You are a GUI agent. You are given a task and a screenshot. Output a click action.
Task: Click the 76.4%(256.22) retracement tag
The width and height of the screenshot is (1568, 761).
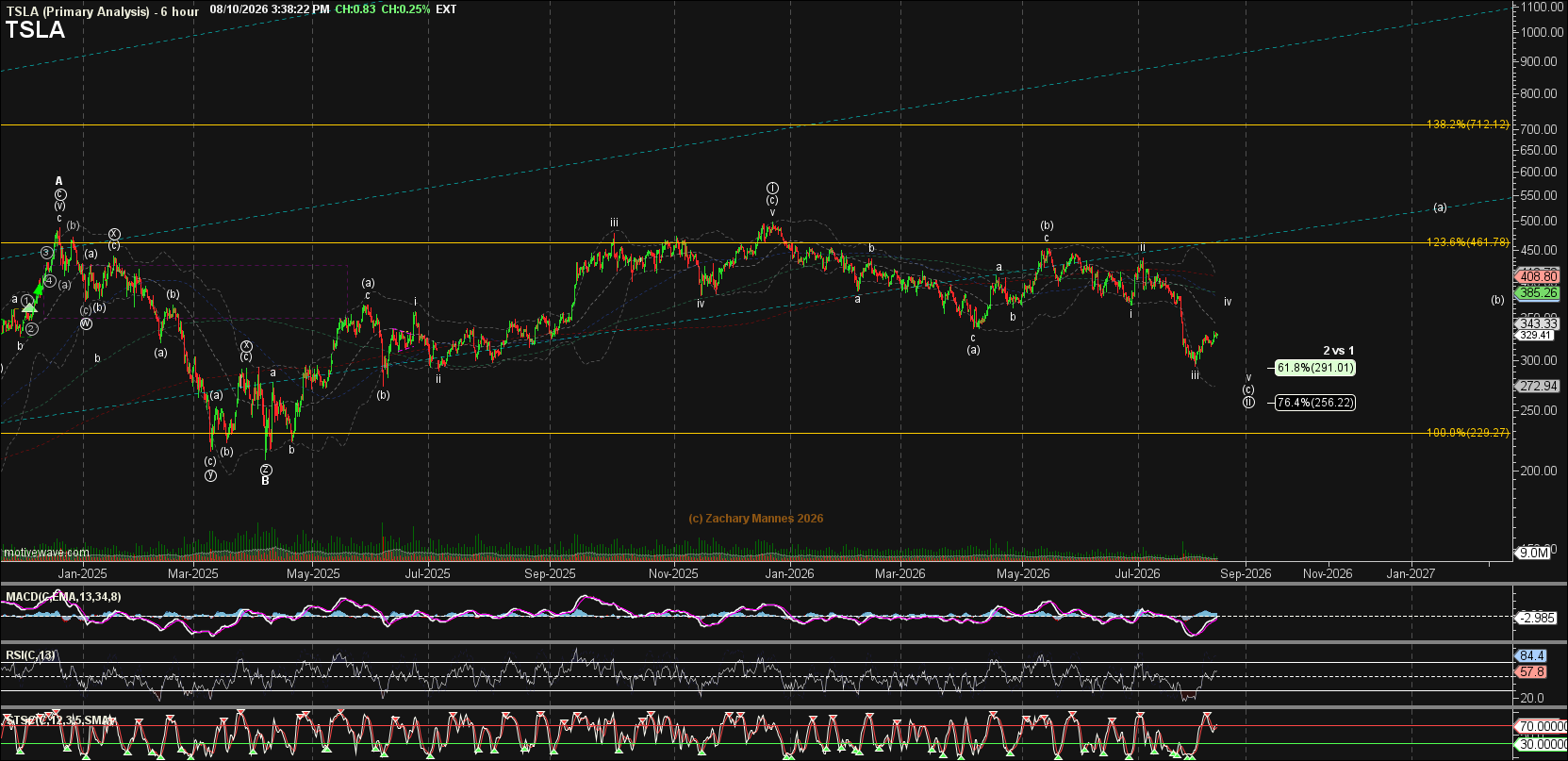(1315, 403)
